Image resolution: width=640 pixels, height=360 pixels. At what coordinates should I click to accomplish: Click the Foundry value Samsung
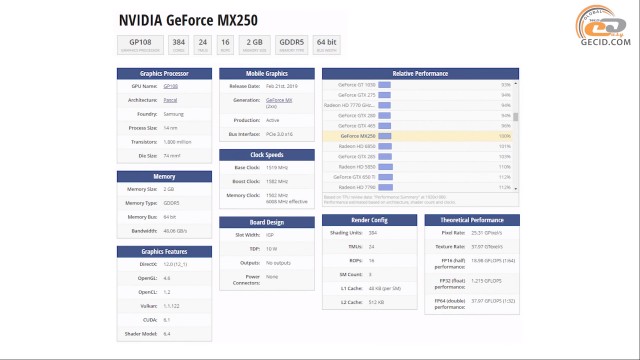pyautogui.click(x=173, y=114)
